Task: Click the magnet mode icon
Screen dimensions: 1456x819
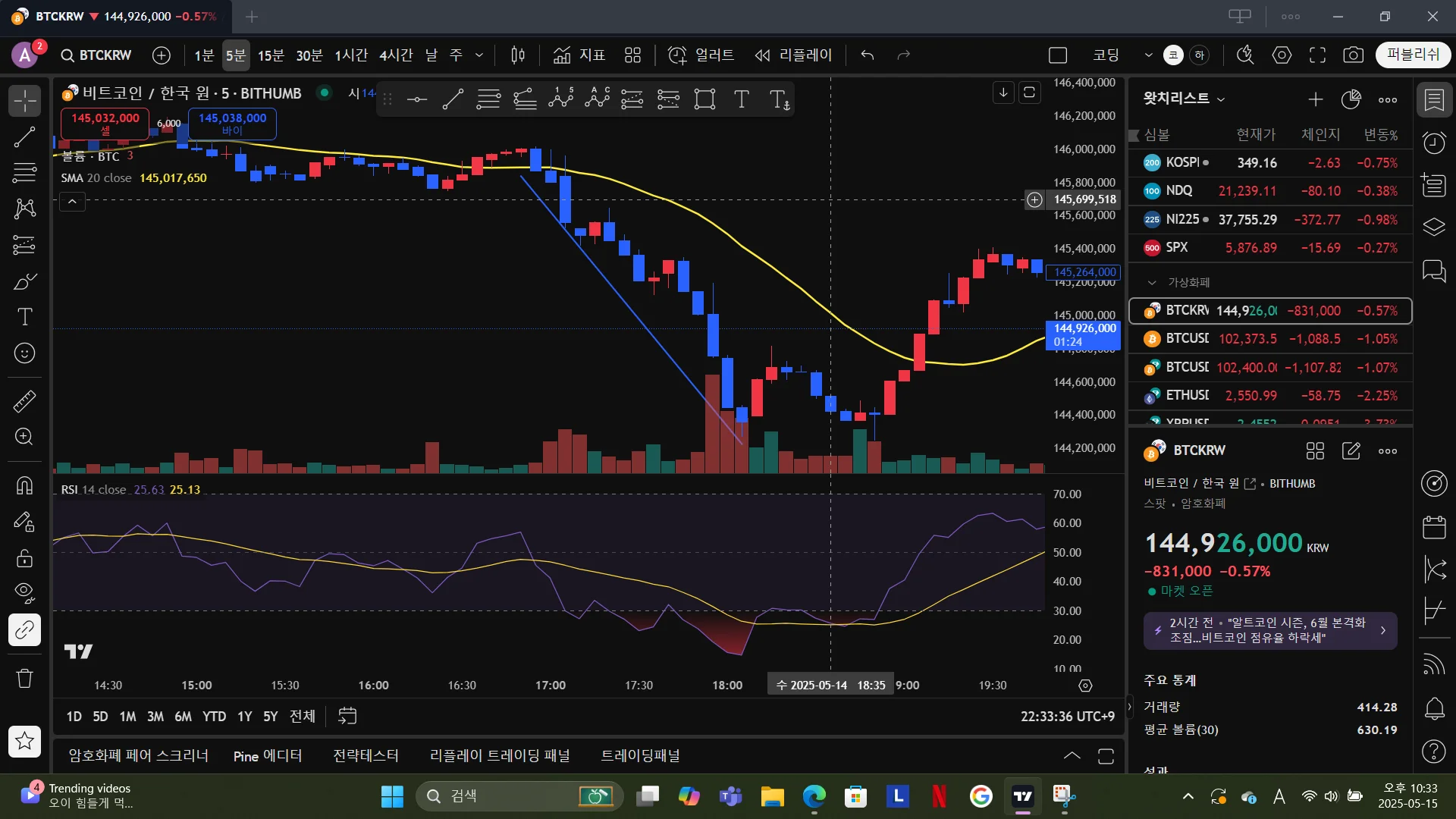Action: [24, 485]
